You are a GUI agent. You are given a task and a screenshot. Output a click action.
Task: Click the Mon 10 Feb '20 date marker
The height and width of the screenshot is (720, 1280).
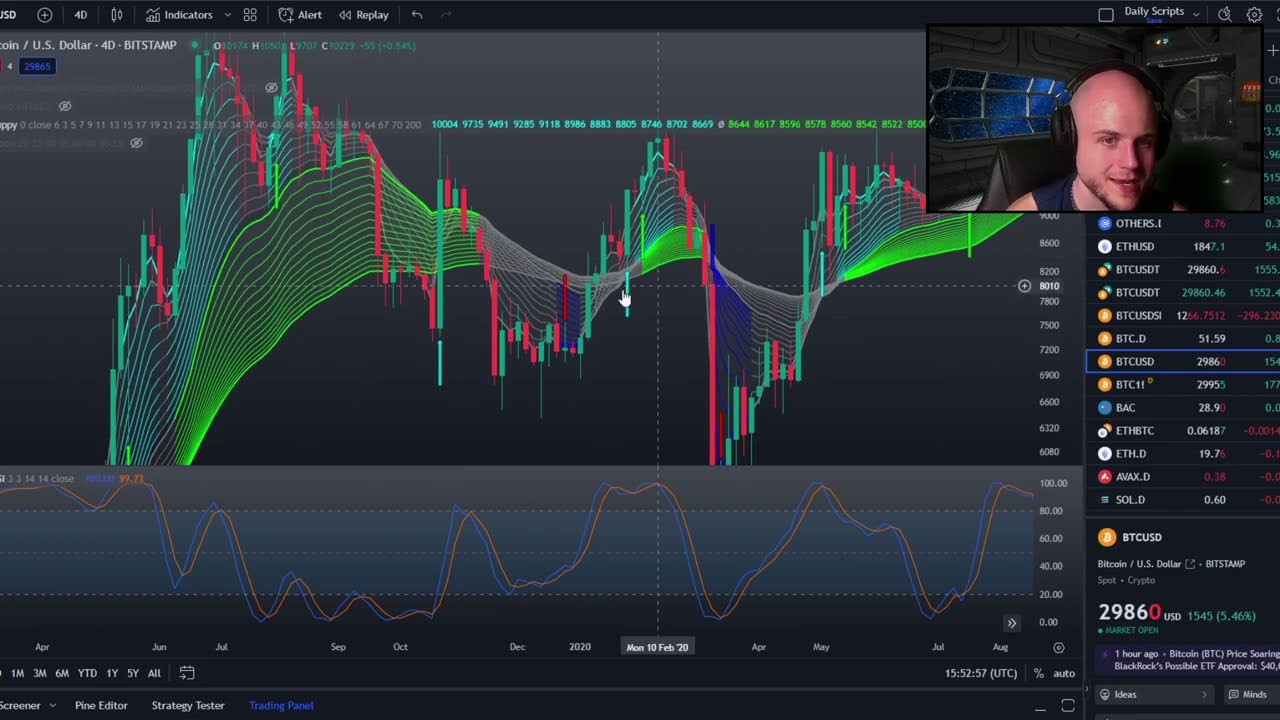tap(657, 648)
